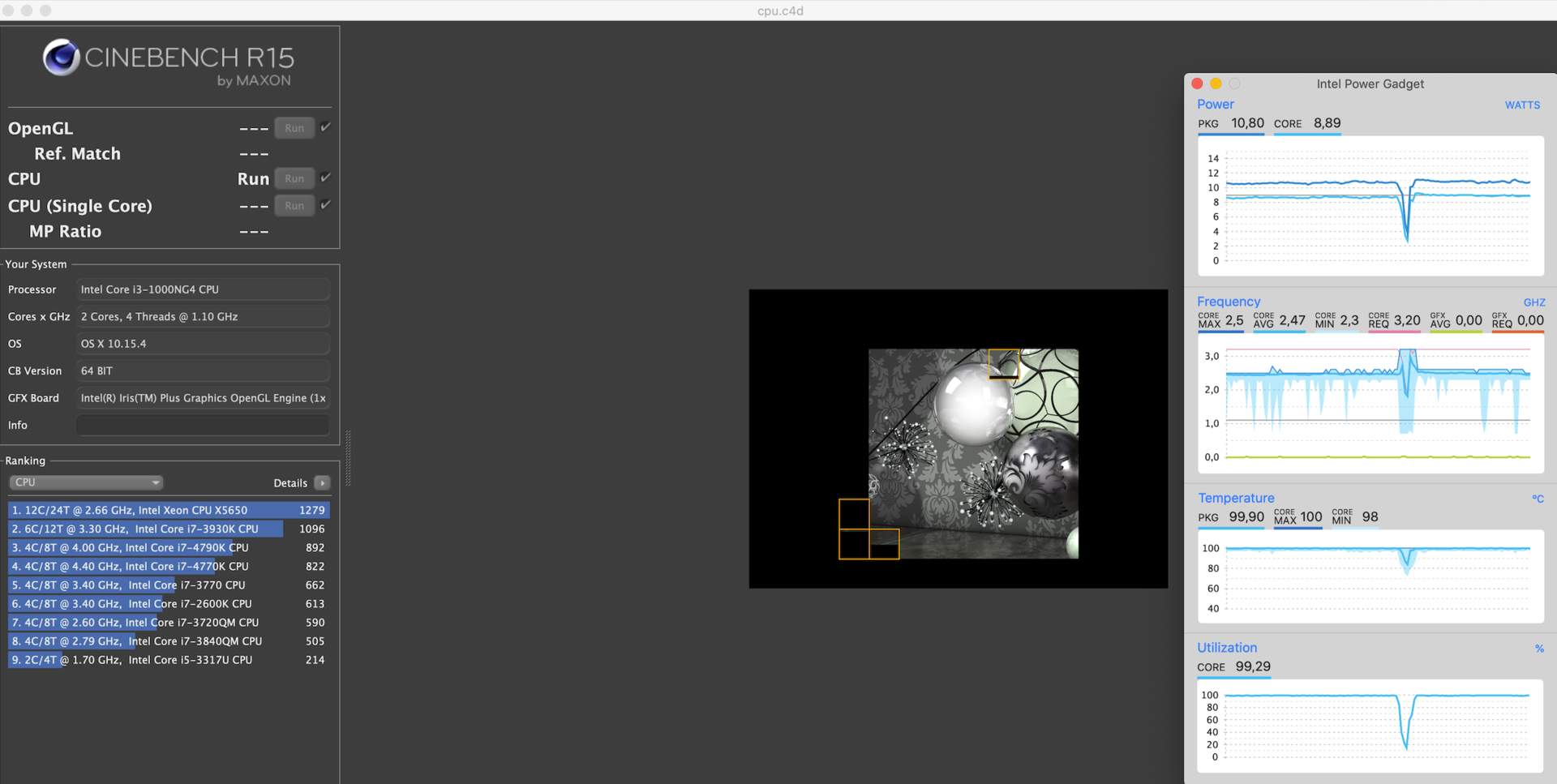The height and width of the screenshot is (784, 1557).
Task: Click the Cinebench R15 logo icon
Action: tap(61, 58)
